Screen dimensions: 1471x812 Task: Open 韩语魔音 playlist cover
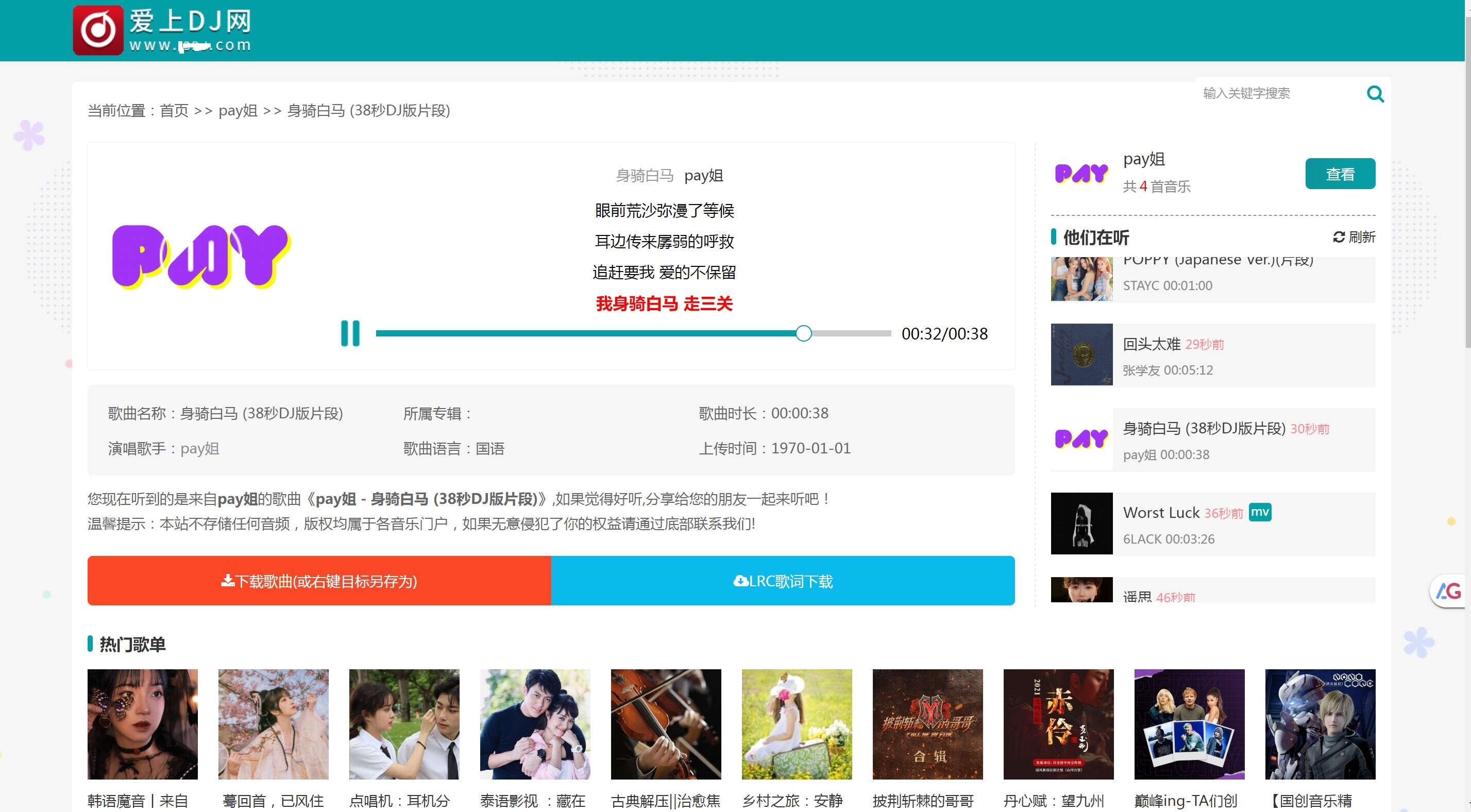(142, 724)
